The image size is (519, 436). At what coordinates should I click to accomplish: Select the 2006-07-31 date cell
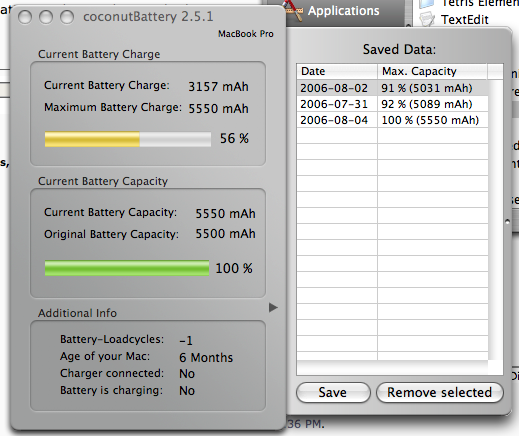(334, 104)
